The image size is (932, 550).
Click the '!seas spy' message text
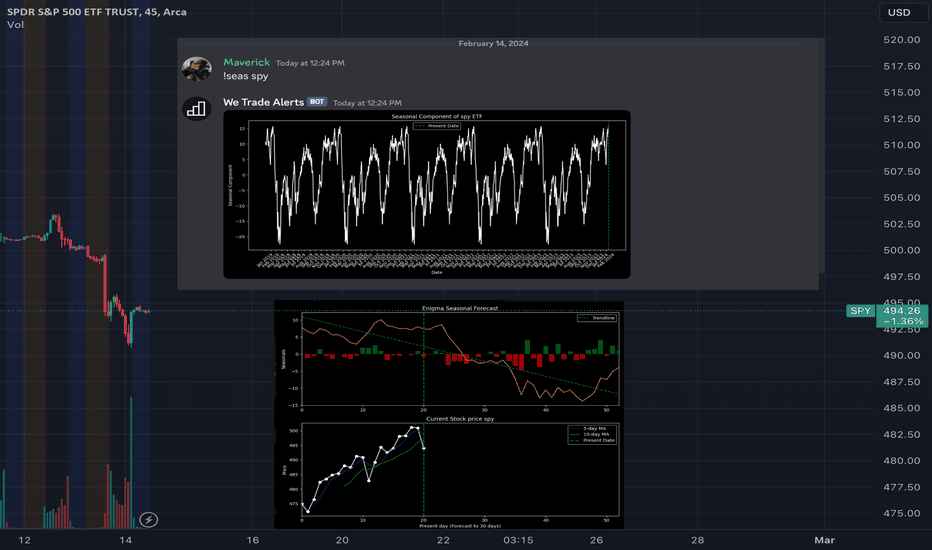245,76
